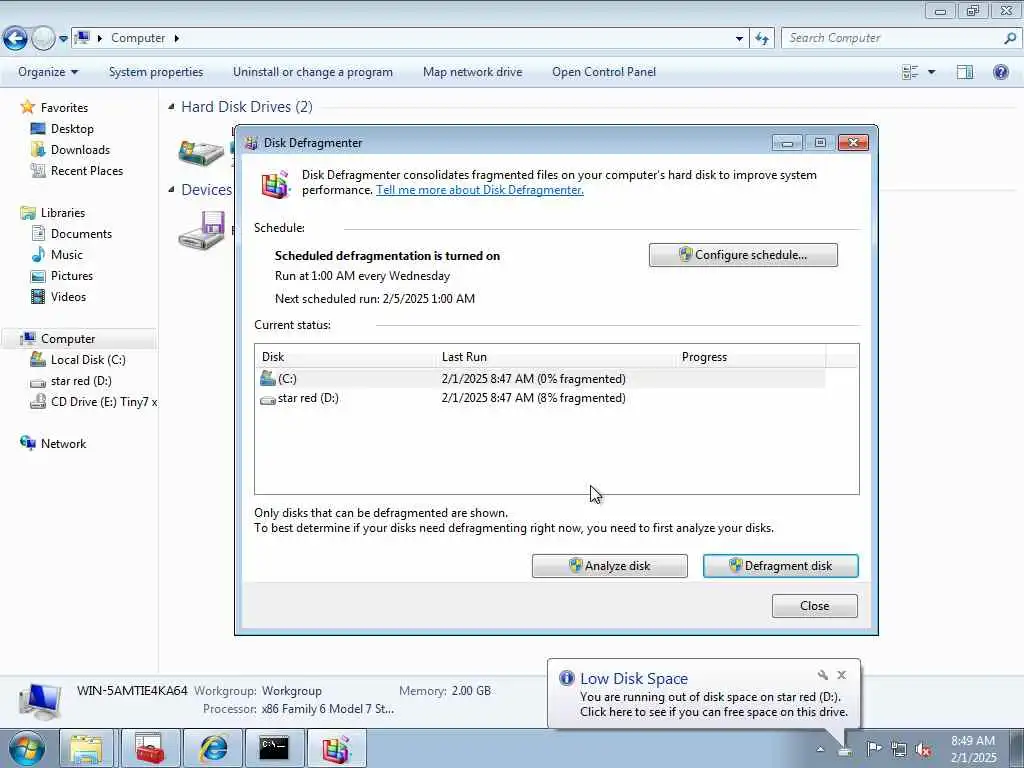Open the Documents library
Screen dimensions: 1024x768
[x=81, y=234]
